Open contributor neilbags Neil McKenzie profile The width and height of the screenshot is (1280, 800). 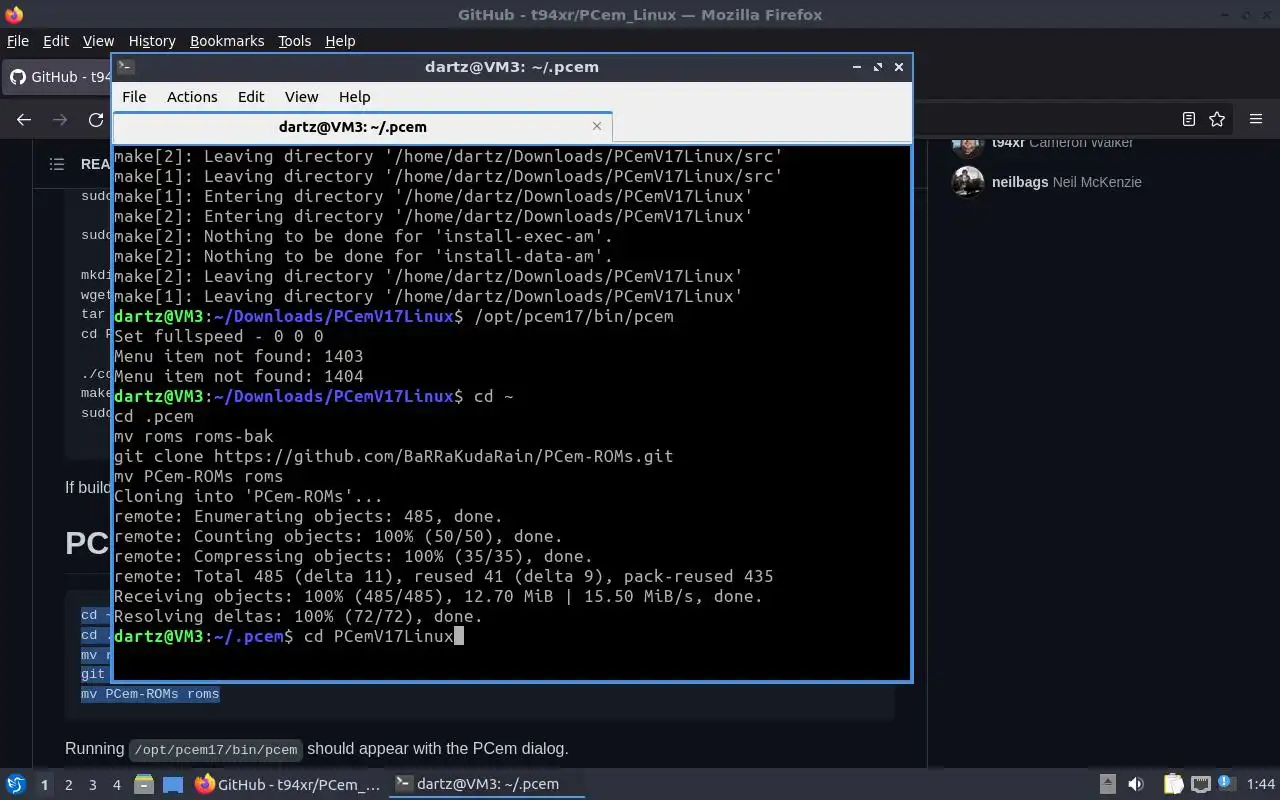coord(1066,182)
